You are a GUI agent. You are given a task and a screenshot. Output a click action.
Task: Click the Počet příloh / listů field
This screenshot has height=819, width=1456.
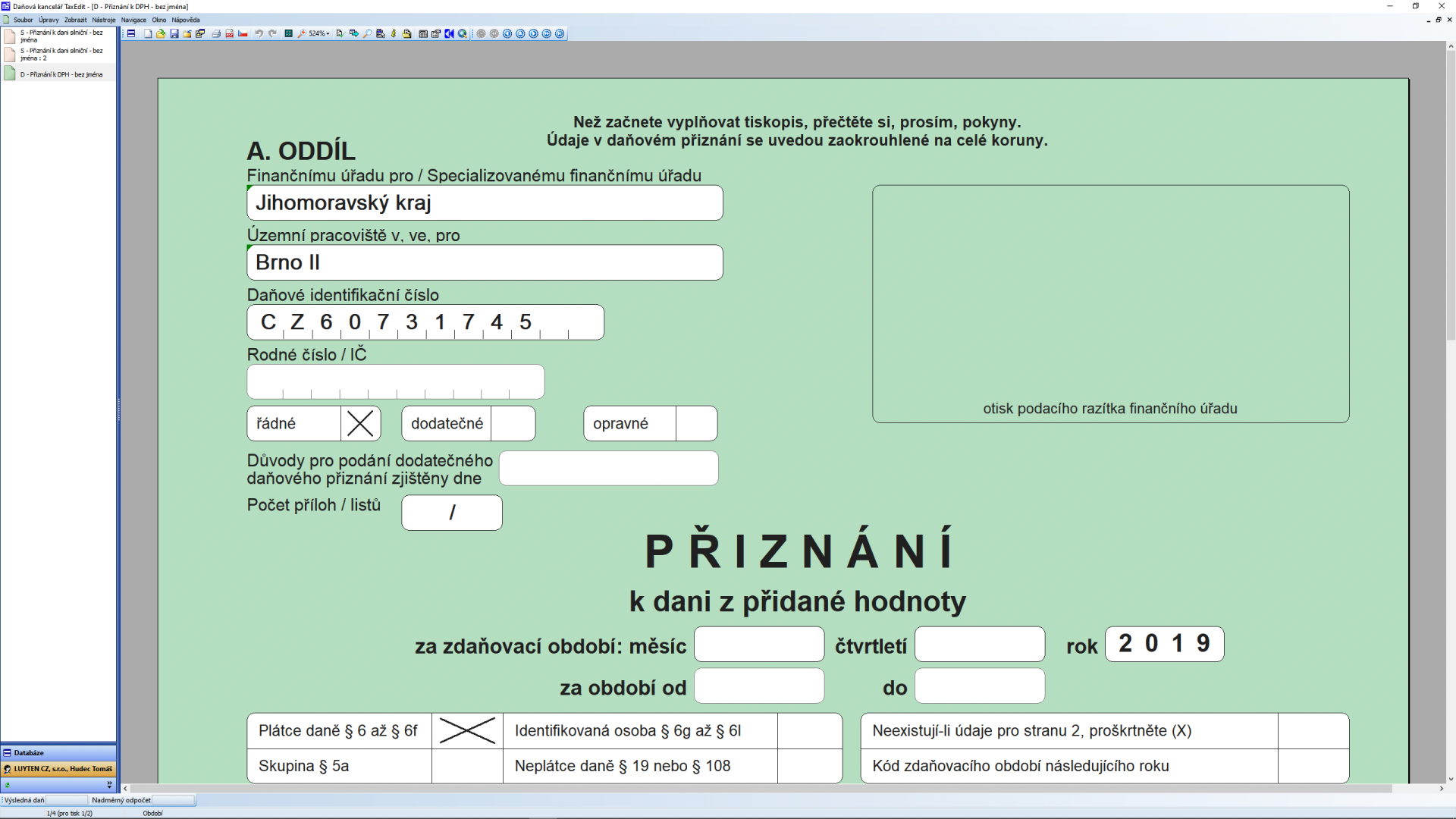[452, 513]
